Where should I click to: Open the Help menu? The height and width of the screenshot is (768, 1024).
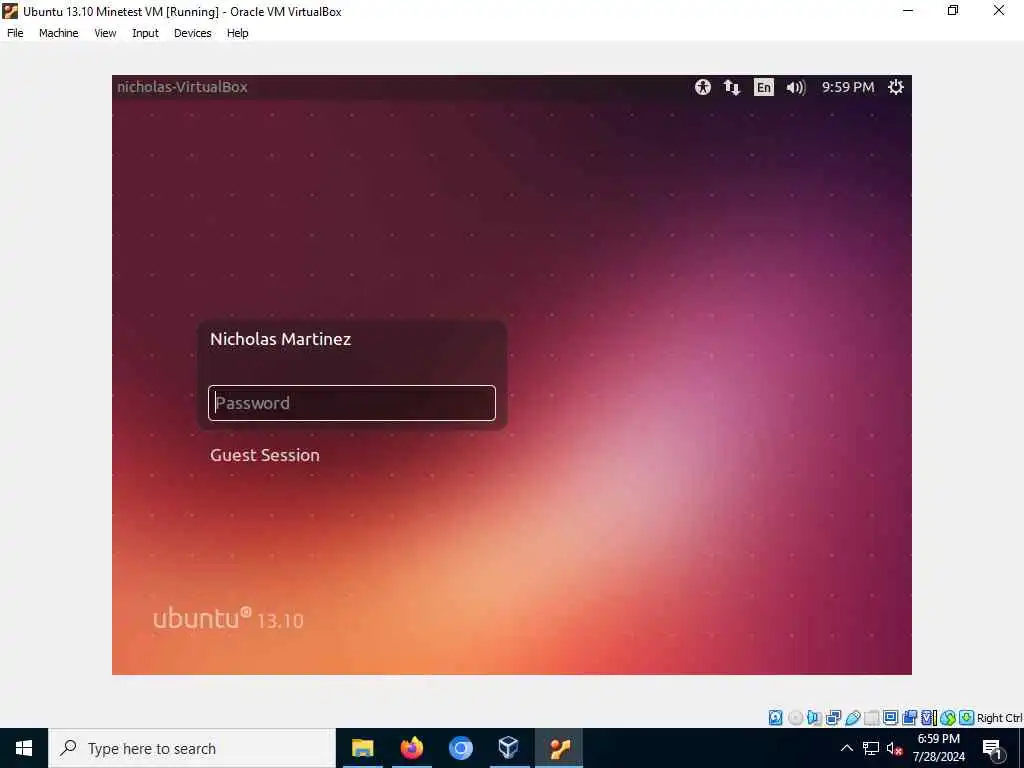point(238,33)
